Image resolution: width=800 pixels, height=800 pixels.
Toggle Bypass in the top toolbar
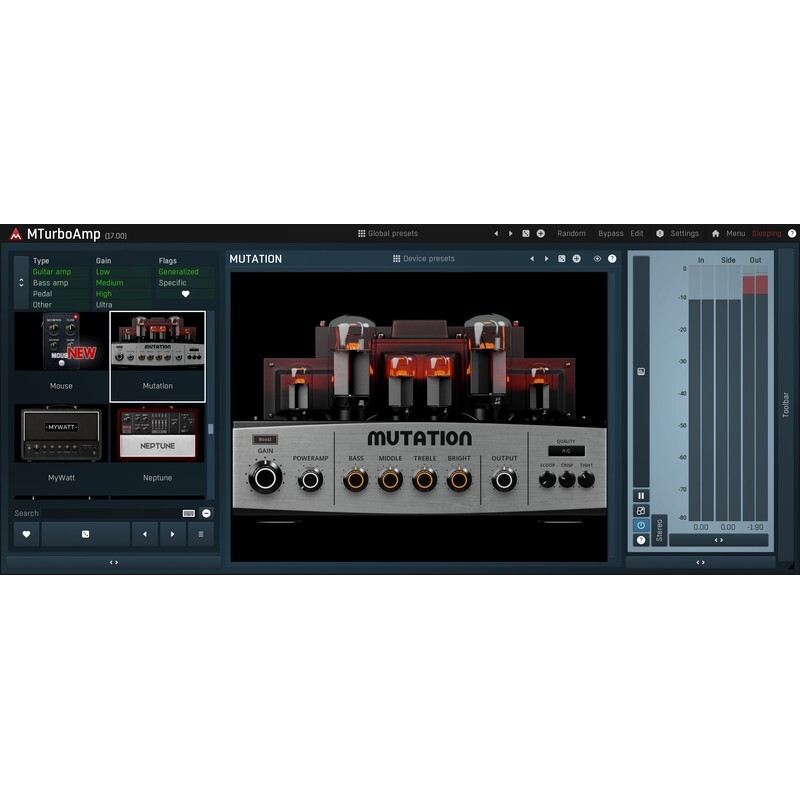click(610, 231)
